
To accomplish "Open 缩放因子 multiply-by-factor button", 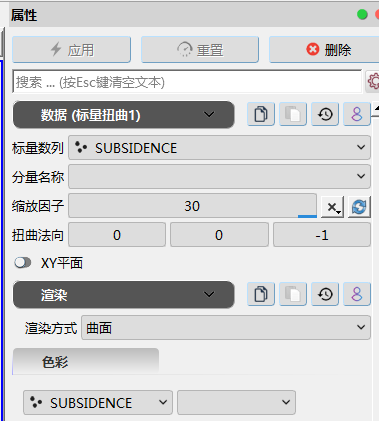I will click(x=332, y=207).
